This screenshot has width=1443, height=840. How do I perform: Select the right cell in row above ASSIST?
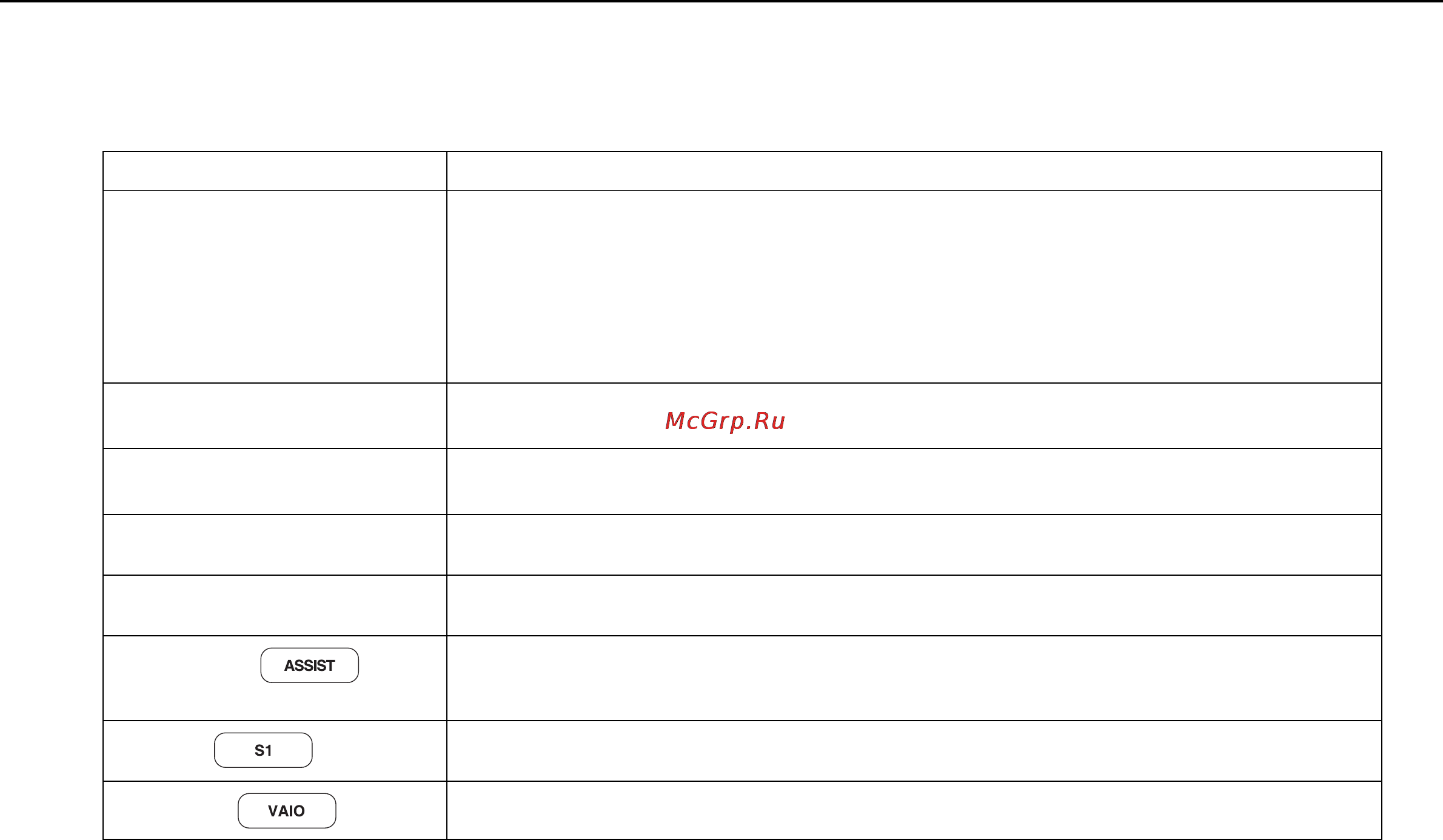[914, 605]
